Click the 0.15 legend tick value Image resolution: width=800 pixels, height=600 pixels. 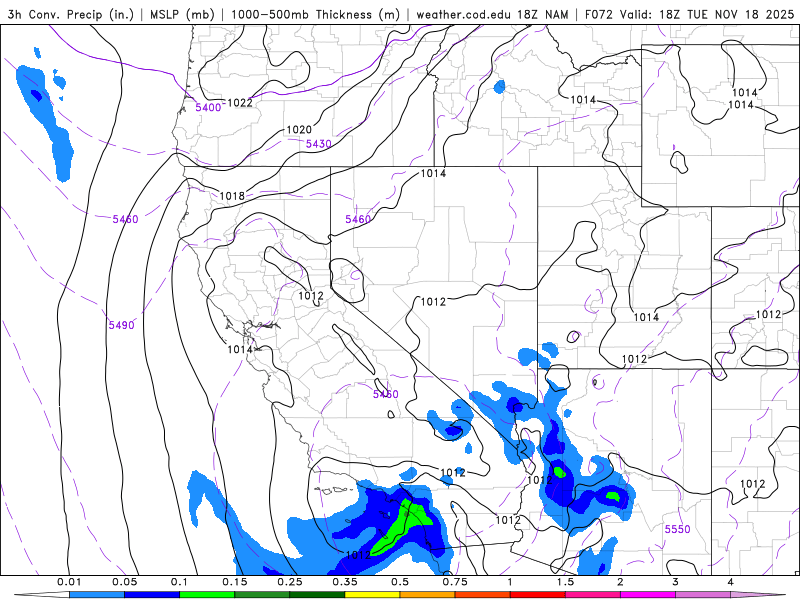(235, 582)
